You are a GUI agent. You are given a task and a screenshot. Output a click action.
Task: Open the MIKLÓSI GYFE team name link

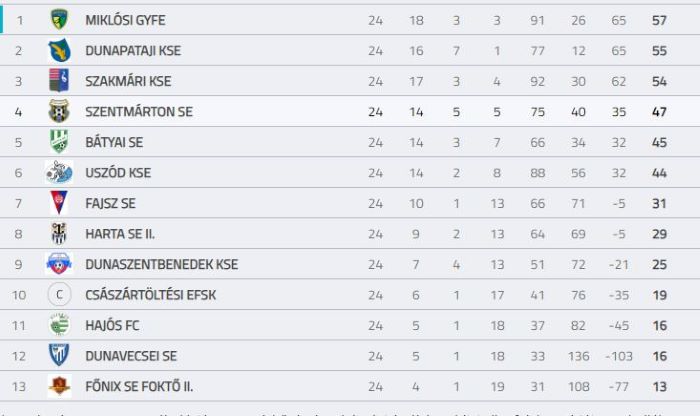125,21
